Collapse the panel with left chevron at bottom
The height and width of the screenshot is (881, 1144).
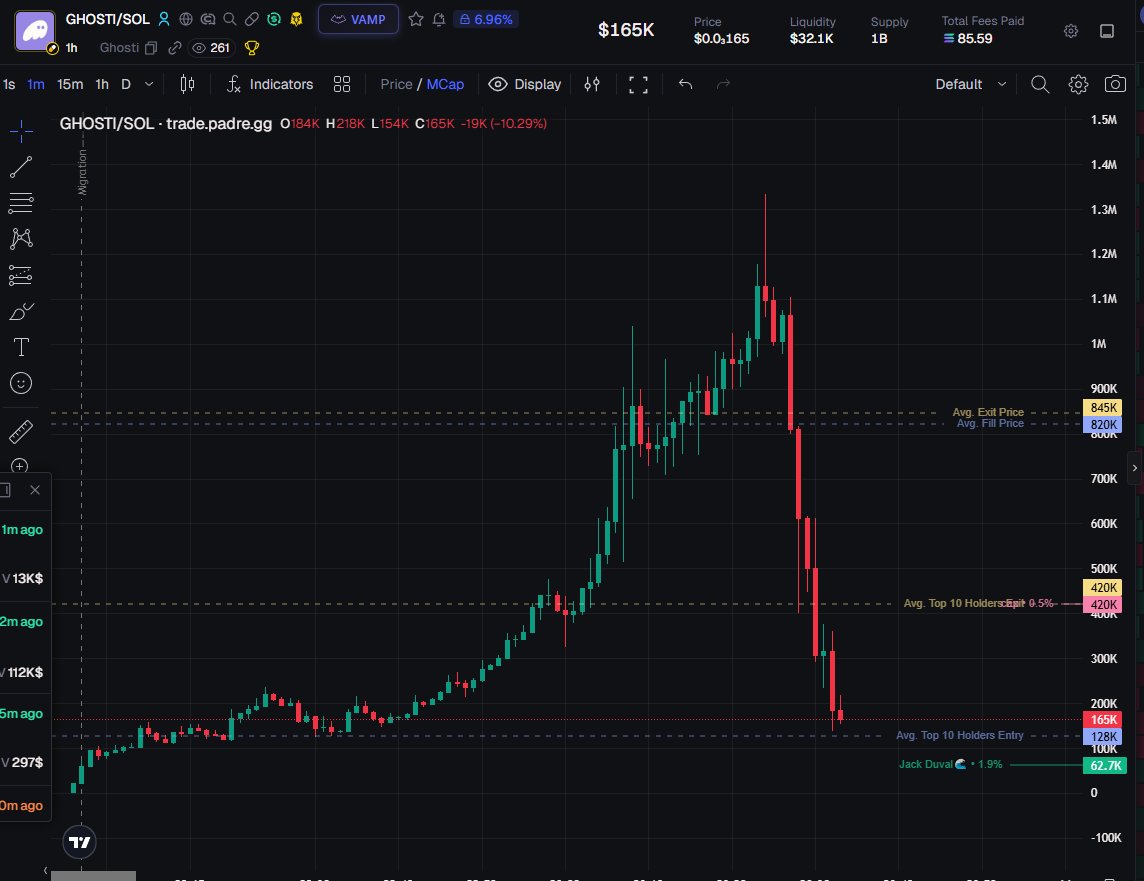tap(45, 871)
